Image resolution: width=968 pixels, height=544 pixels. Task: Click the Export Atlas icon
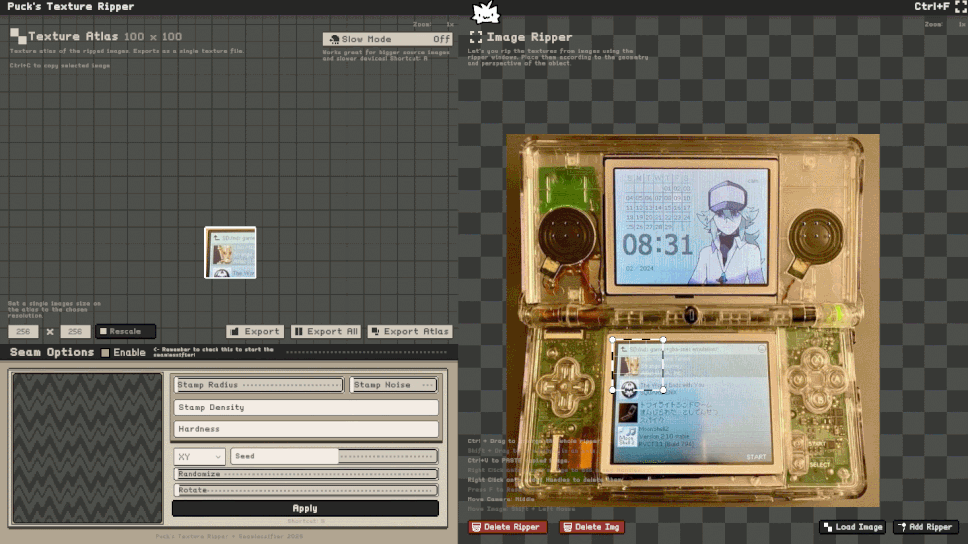coord(375,332)
